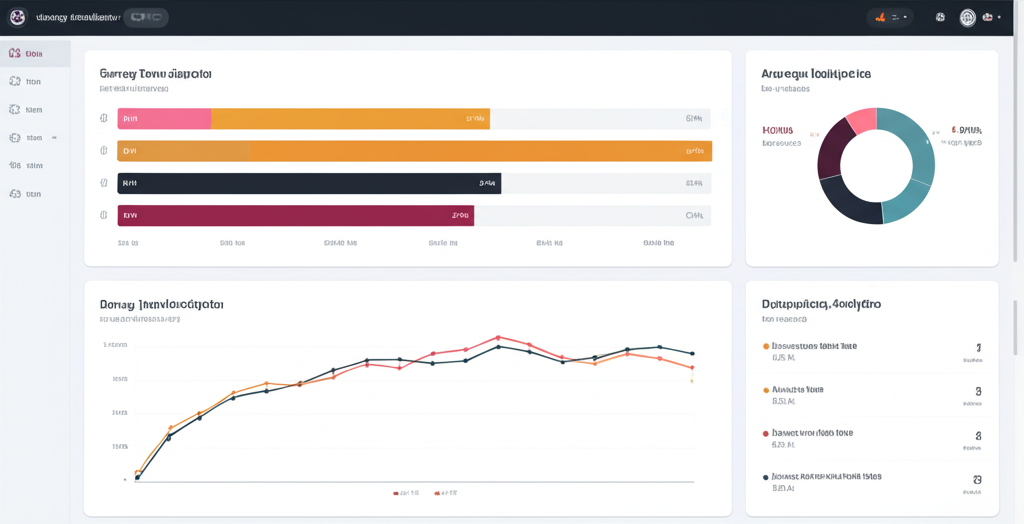This screenshot has height=524, width=1024.
Task: Click the app logo in the header
Action: coord(17,17)
